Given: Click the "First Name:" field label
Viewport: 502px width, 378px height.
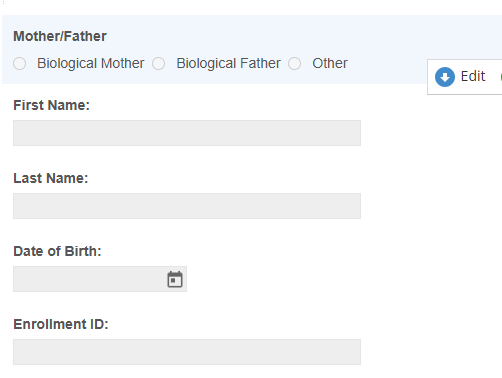Looking at the screenshot, I should 52,105.
